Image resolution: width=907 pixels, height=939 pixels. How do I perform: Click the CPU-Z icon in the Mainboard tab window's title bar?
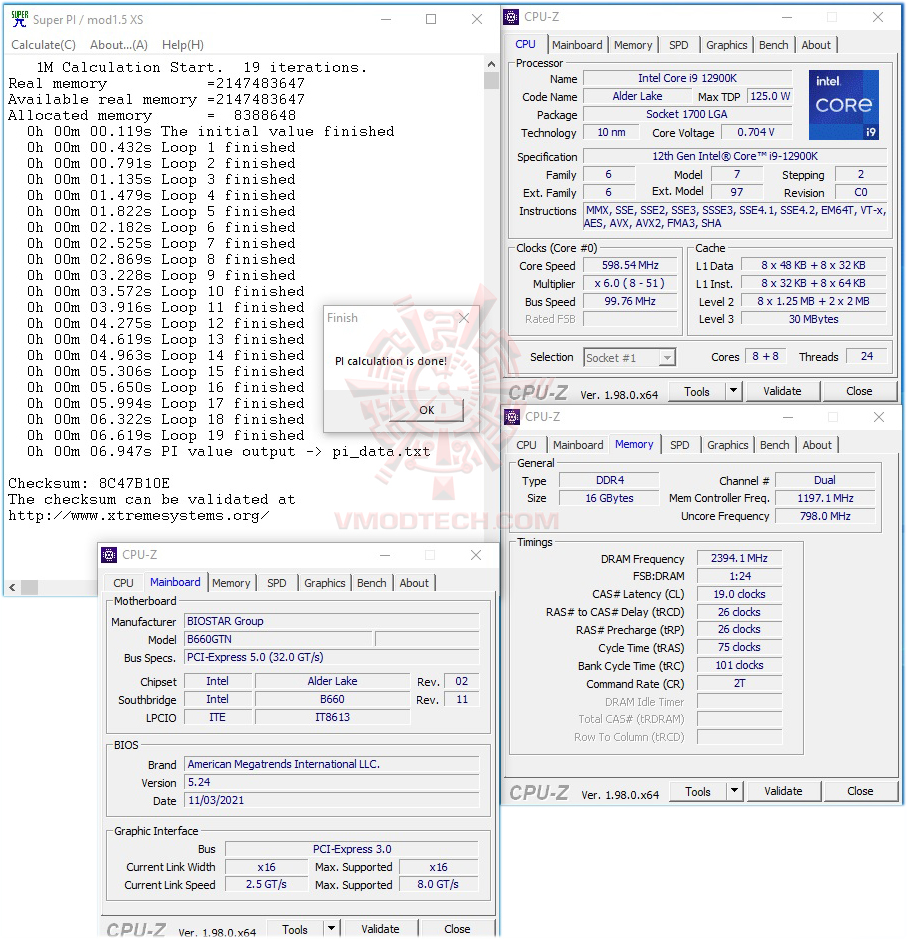click(109, 555)
